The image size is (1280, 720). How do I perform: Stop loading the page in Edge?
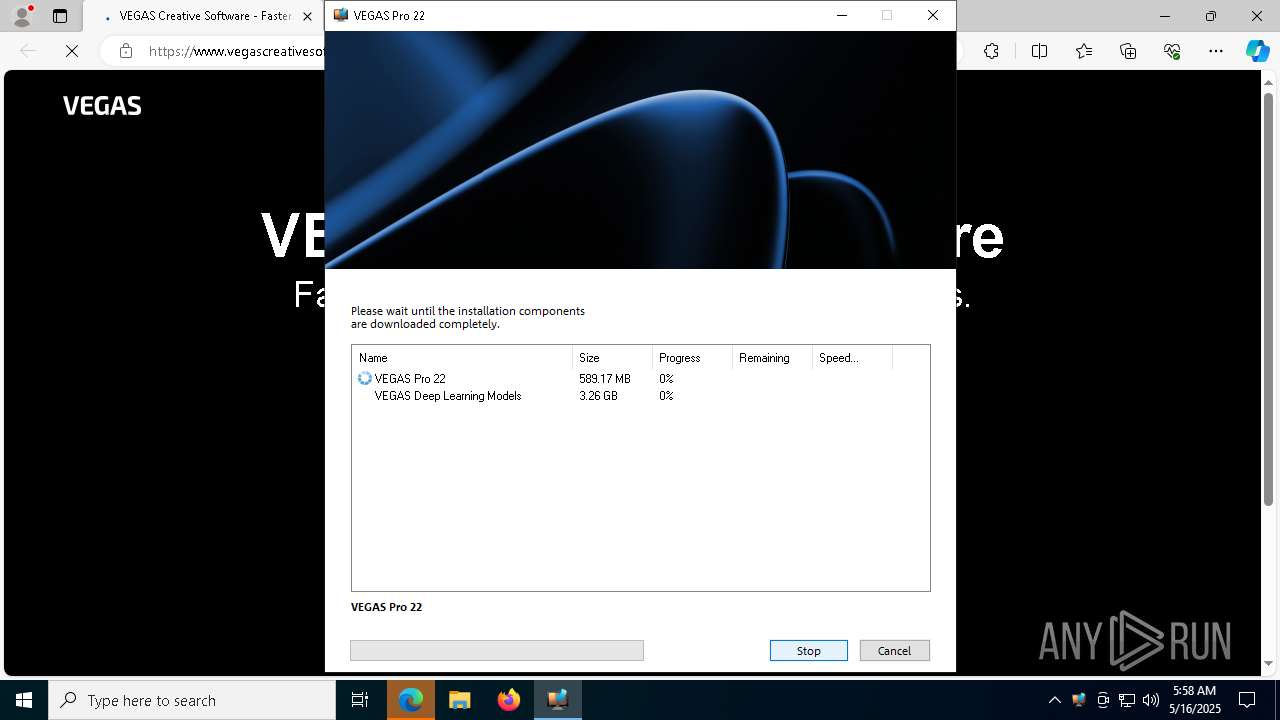pos(72,51)
